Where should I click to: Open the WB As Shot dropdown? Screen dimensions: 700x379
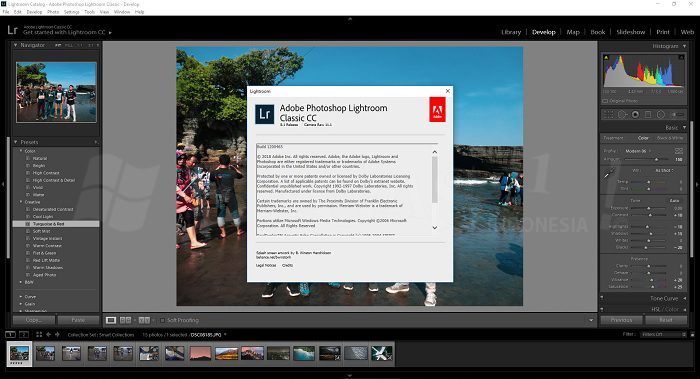(664, 171)
